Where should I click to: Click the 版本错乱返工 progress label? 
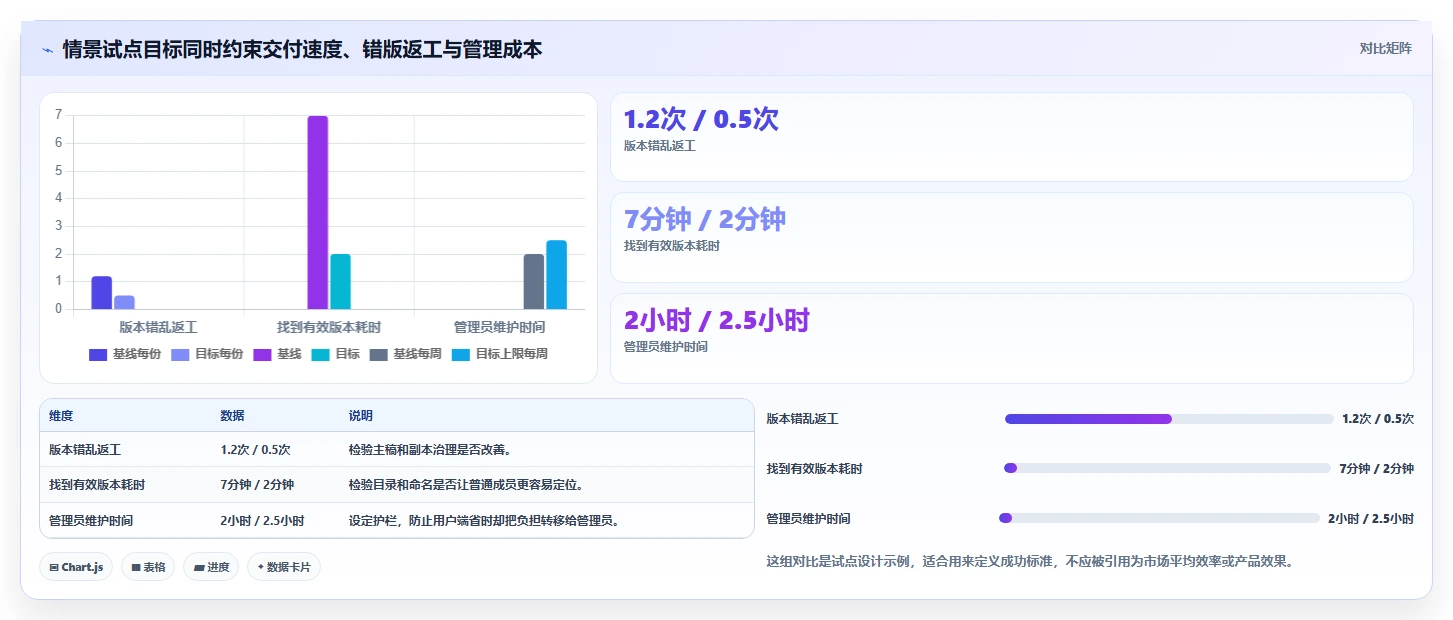pos(803,419)
